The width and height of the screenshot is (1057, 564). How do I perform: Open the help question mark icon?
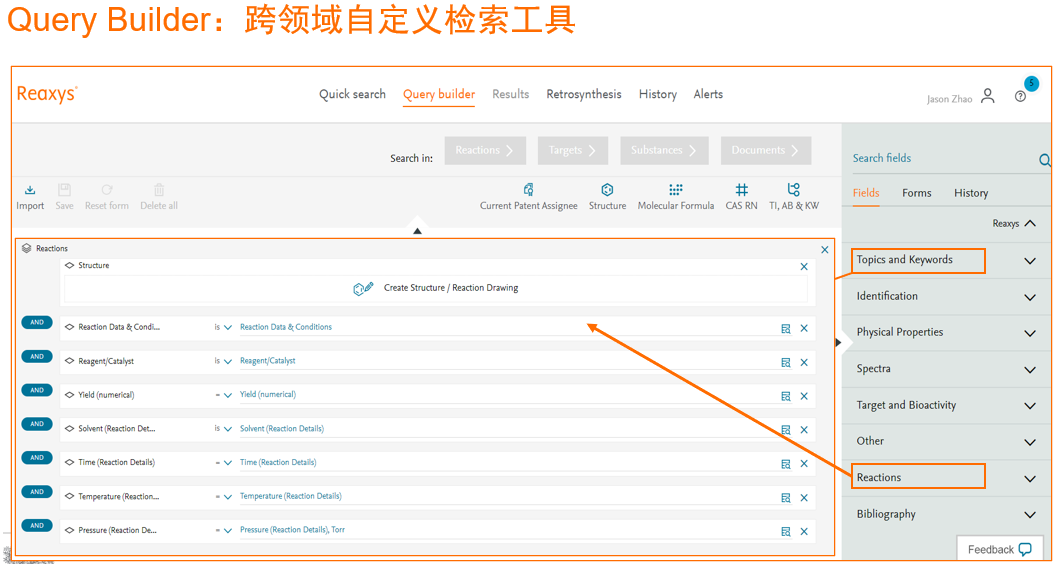pyautogui.click(x=1021, y=96)
